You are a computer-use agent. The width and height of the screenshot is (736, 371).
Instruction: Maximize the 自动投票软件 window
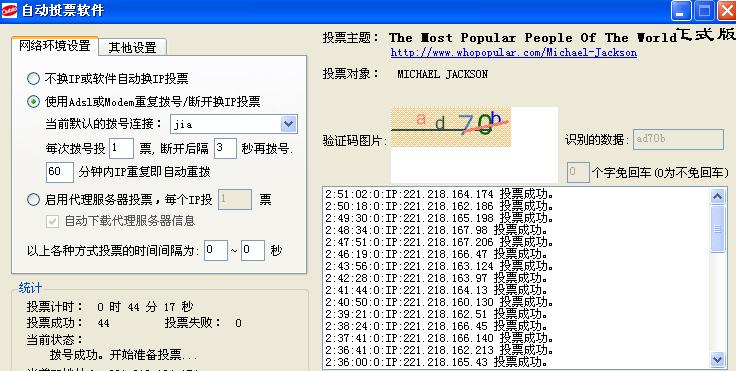point(705,10)
